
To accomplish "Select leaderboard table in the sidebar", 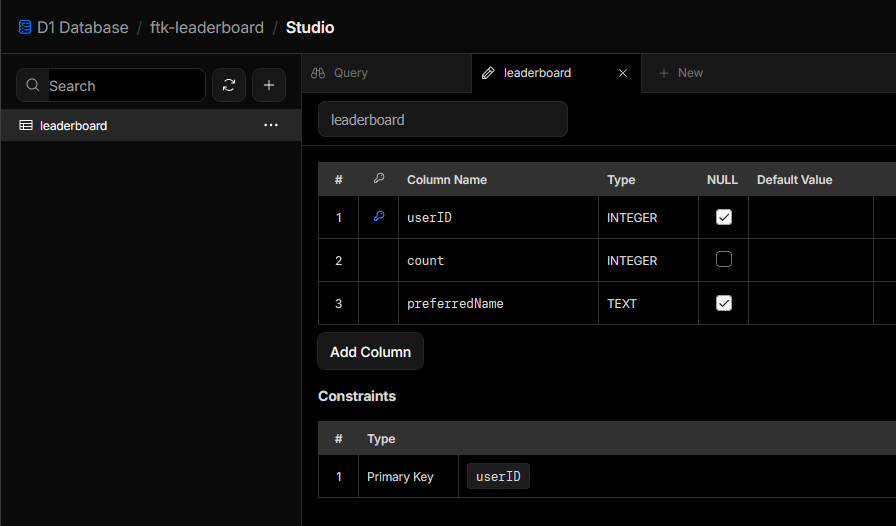I will pos(74,125).
